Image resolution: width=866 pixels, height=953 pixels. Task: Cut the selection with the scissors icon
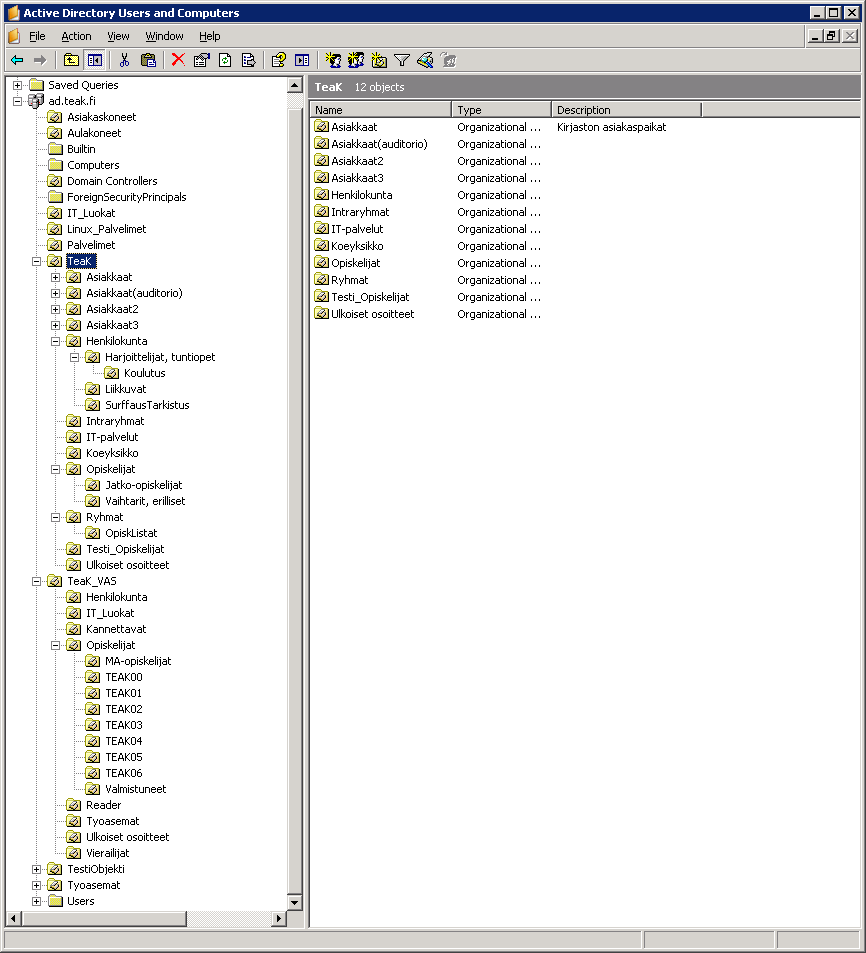[x=125, y=60]
